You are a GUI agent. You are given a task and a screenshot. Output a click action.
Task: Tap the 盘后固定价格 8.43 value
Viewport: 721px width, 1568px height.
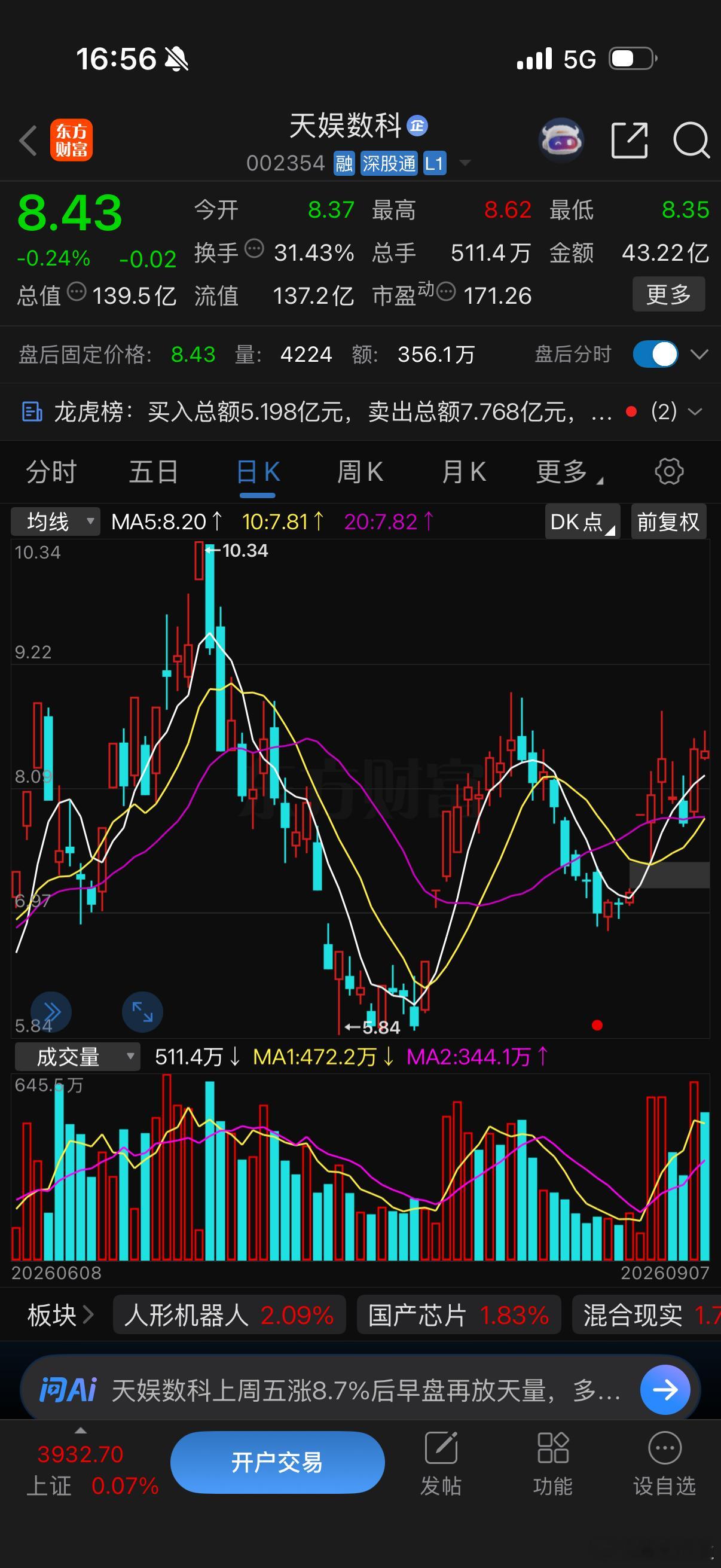point(193,354)
